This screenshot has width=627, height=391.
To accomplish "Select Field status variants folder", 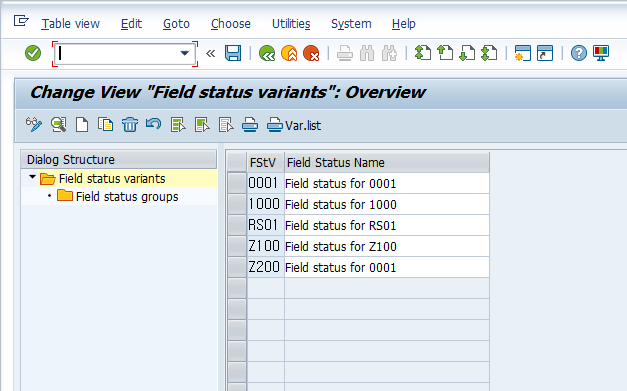I will (x=112, y=179).
